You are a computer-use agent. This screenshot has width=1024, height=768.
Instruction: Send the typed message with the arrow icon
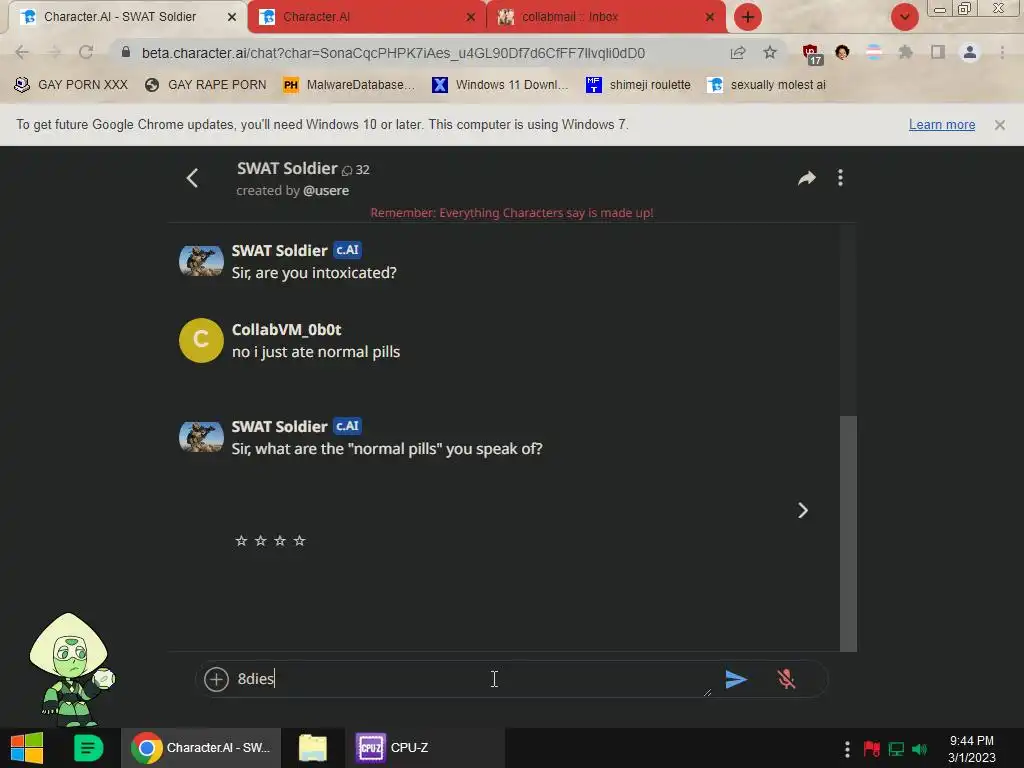point(736,679)
